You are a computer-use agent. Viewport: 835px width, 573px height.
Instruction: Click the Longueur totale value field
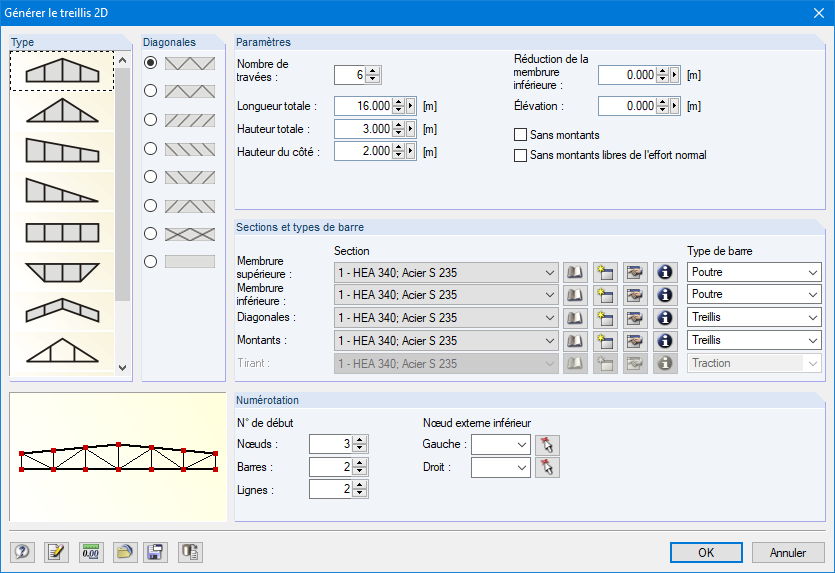(x=364, y=106)
